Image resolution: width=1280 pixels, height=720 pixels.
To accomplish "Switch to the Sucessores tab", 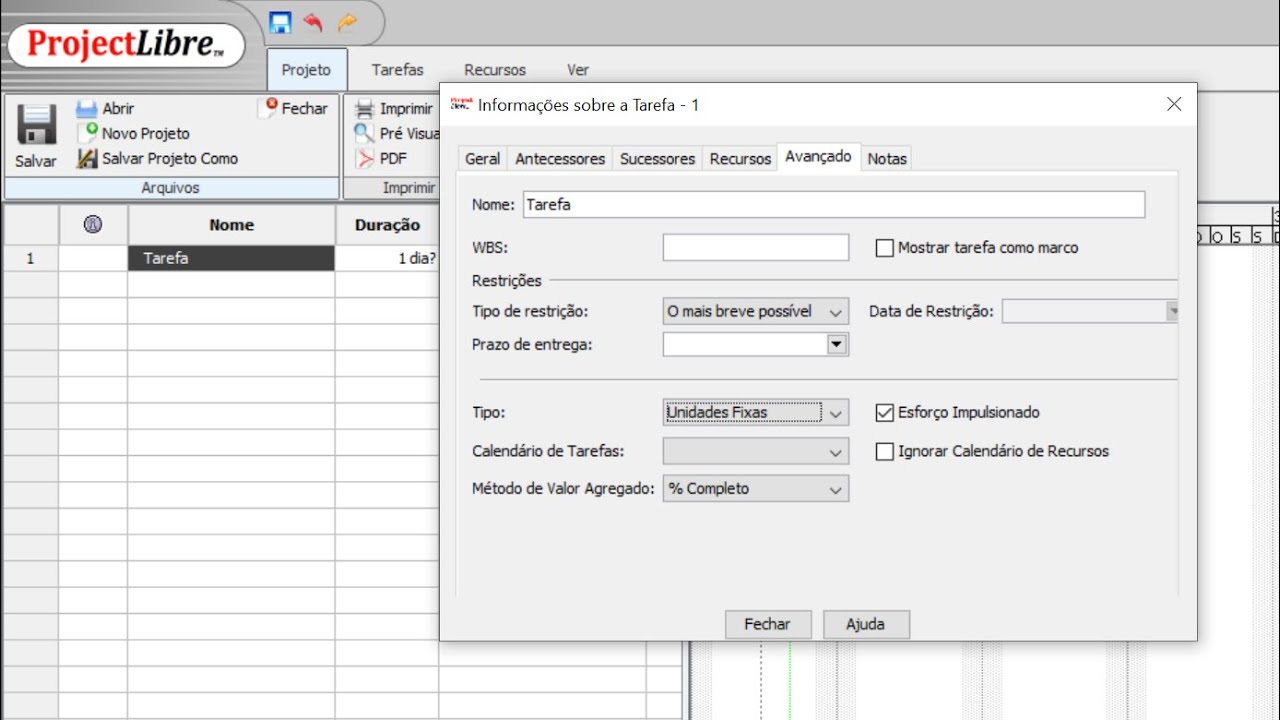I will tap(657, 159).
